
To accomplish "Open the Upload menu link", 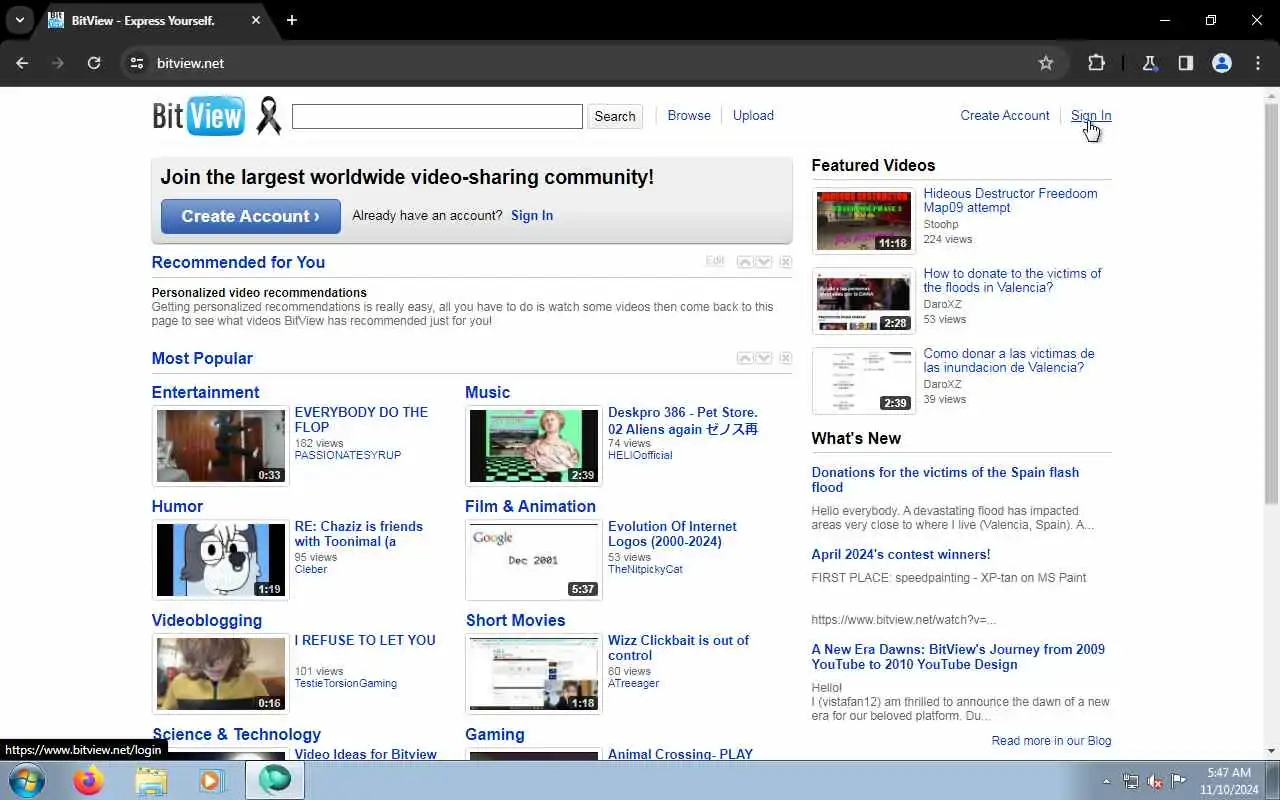I will pos(753,115).
